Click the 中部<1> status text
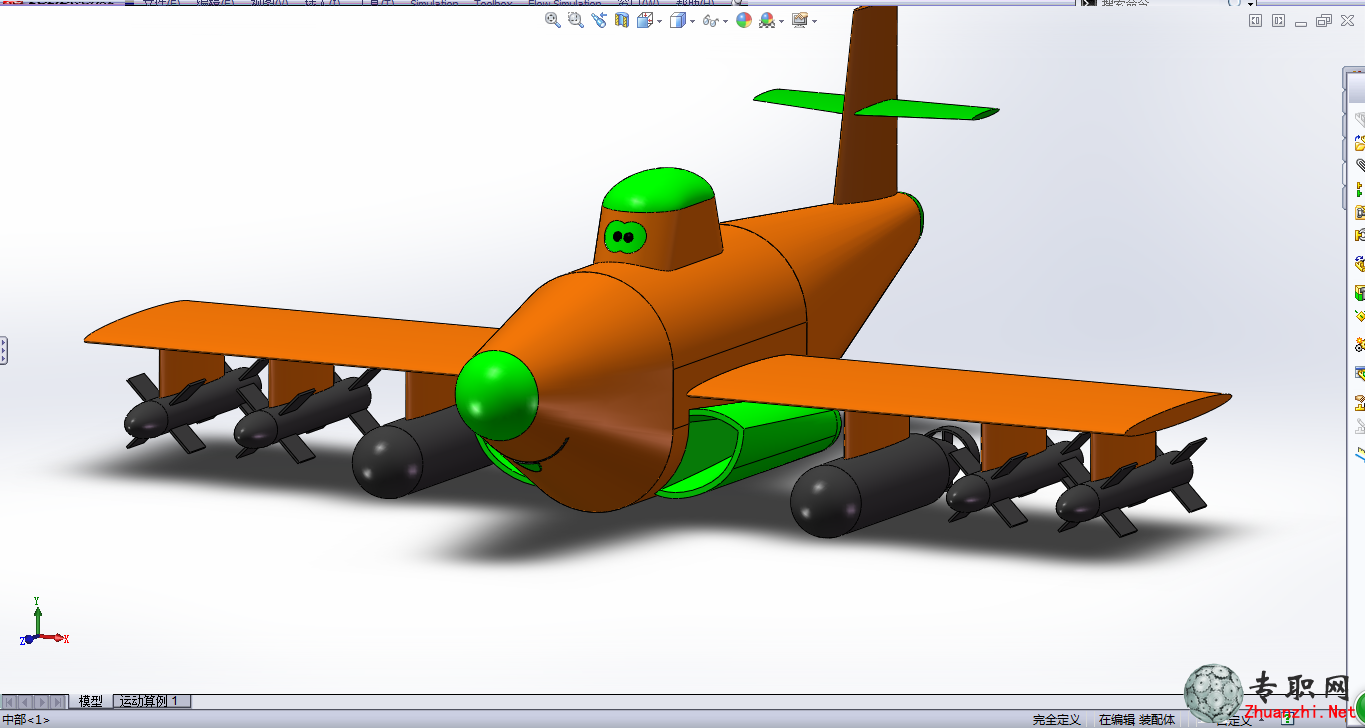The width and height of the screenshot is (1365, 728). 26,720
